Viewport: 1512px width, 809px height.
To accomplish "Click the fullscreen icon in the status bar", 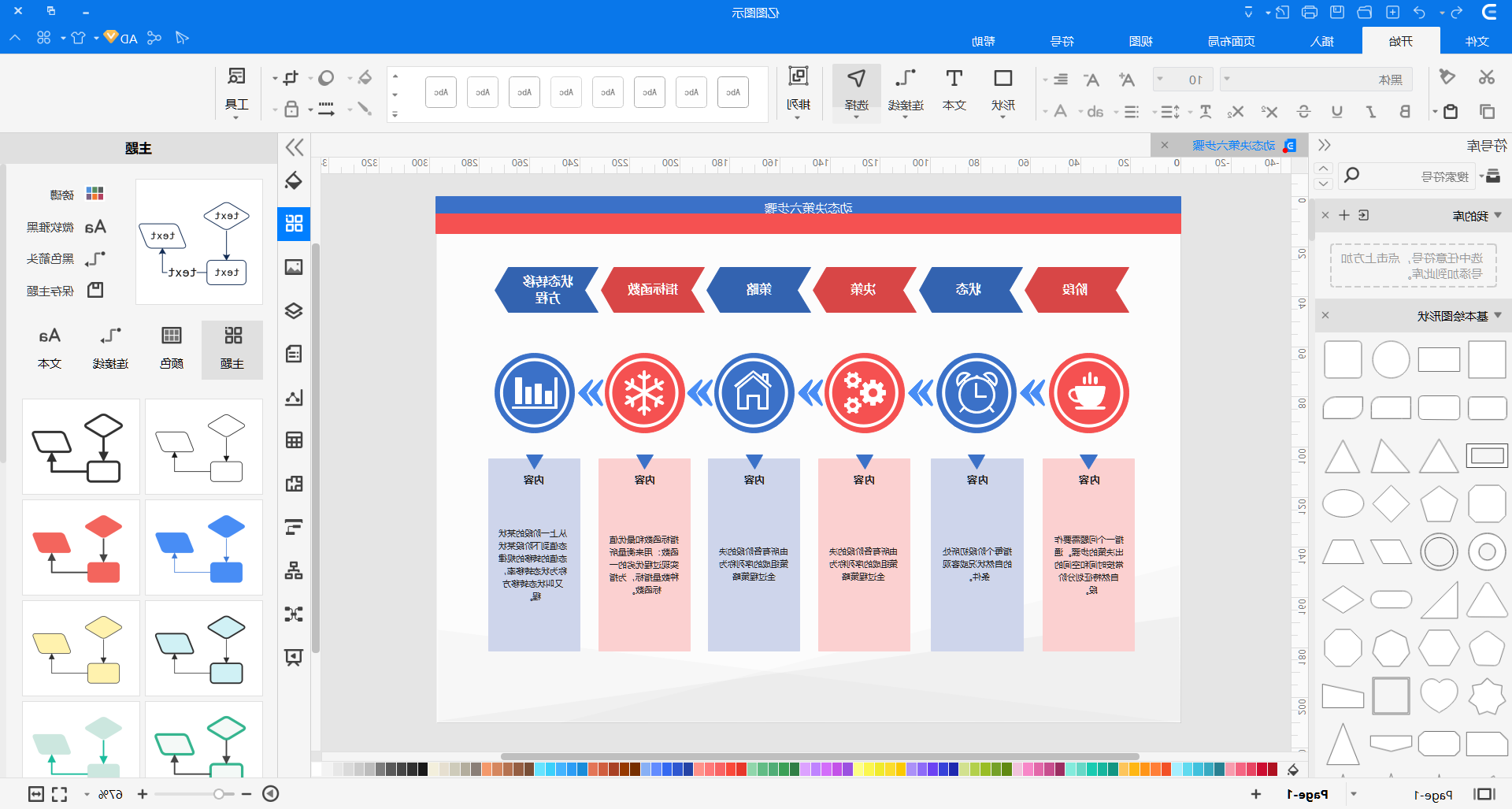I will (60, 794).
